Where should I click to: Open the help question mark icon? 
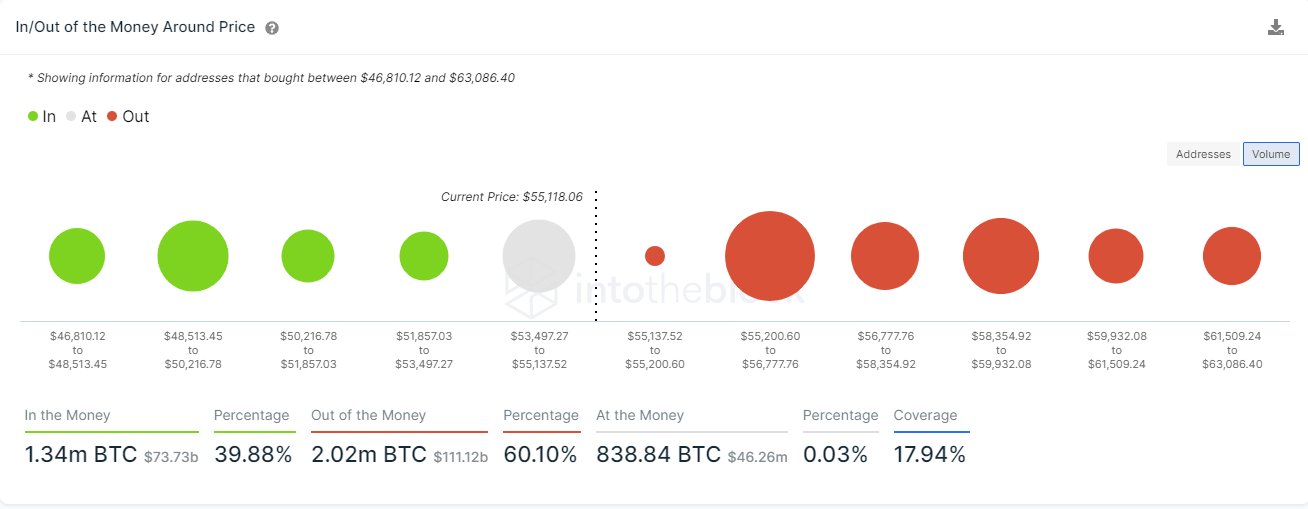click(272, 28)
